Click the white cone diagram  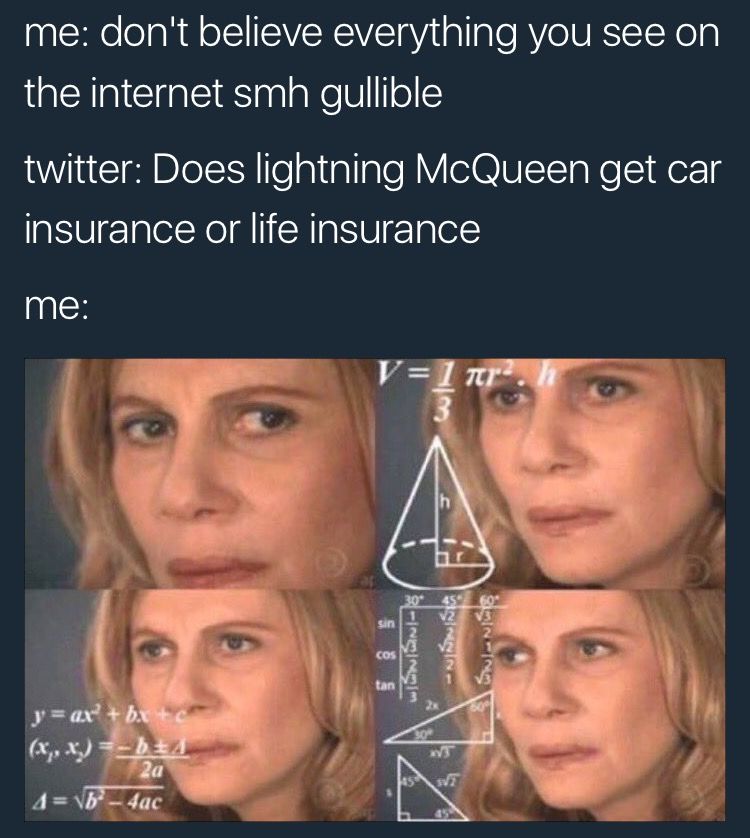pos(437,511)
